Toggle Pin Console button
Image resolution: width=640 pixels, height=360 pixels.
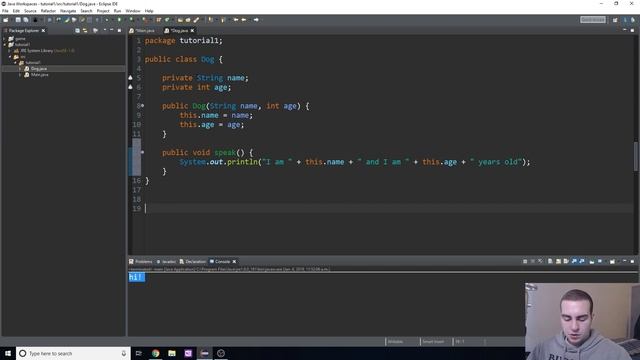pos(592,261)
